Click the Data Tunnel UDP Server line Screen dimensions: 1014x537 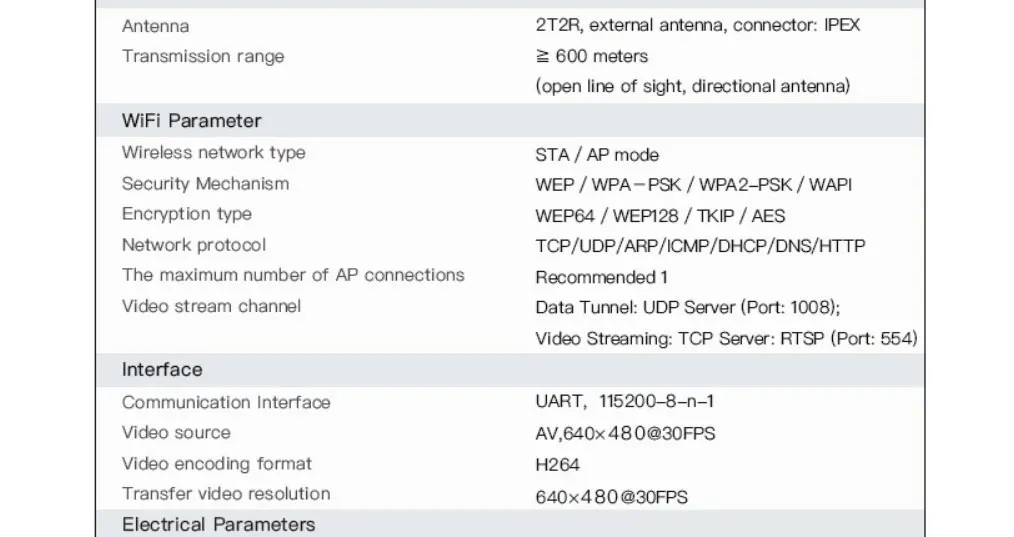click(687, 307)
